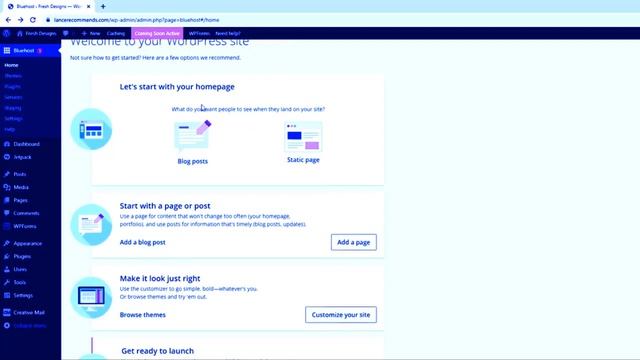Click the Collapse menu label

tap(30, 326)
